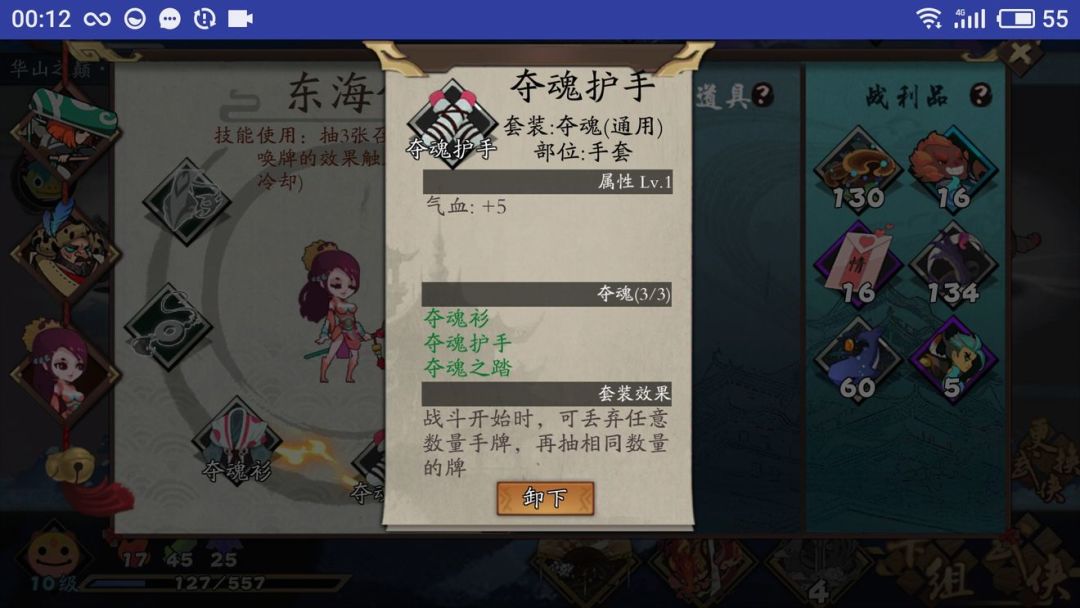This screenshot has width=1080, height=608.
Task: Select the red flower loot item with count 16
Action: point(953,171)
